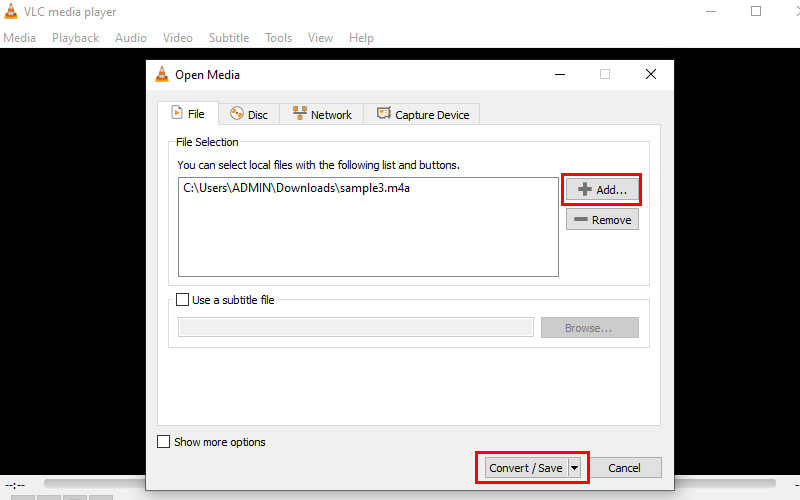Close the Open Media dialog
The width and height of the screenshot is (800, 500).
tap(651, 74)
